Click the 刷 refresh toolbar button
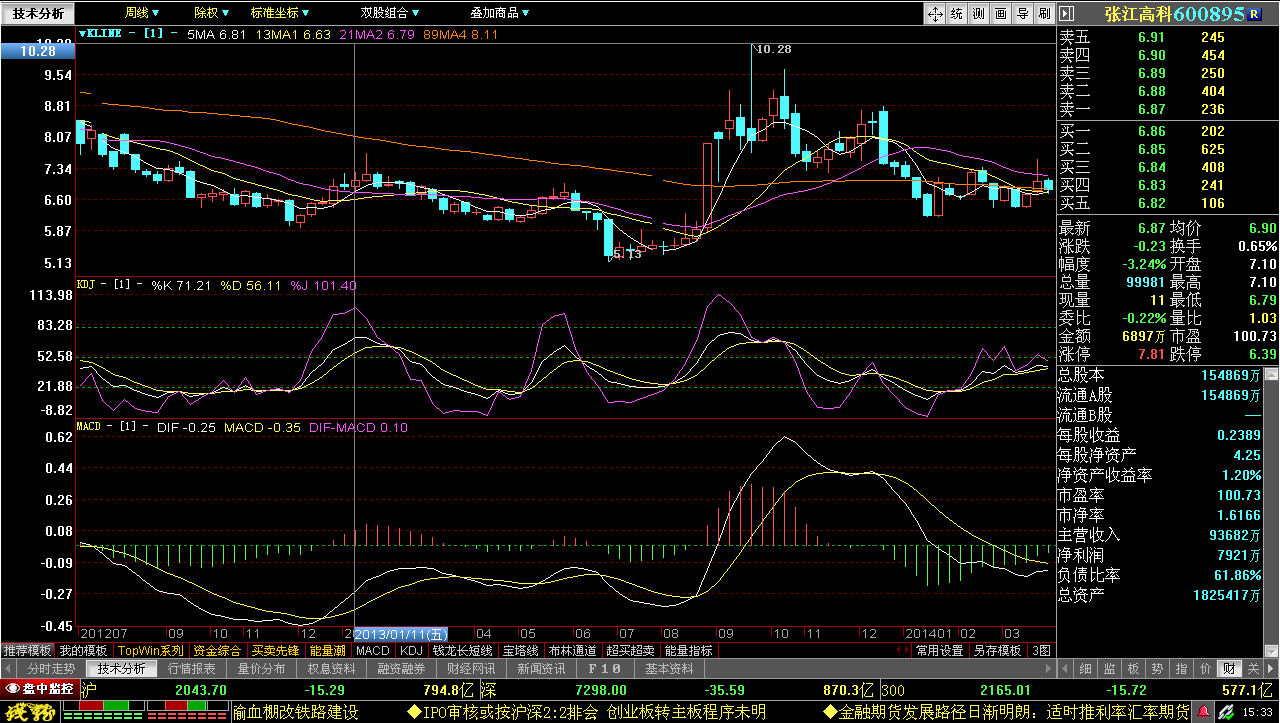 tap(1044, 13)
